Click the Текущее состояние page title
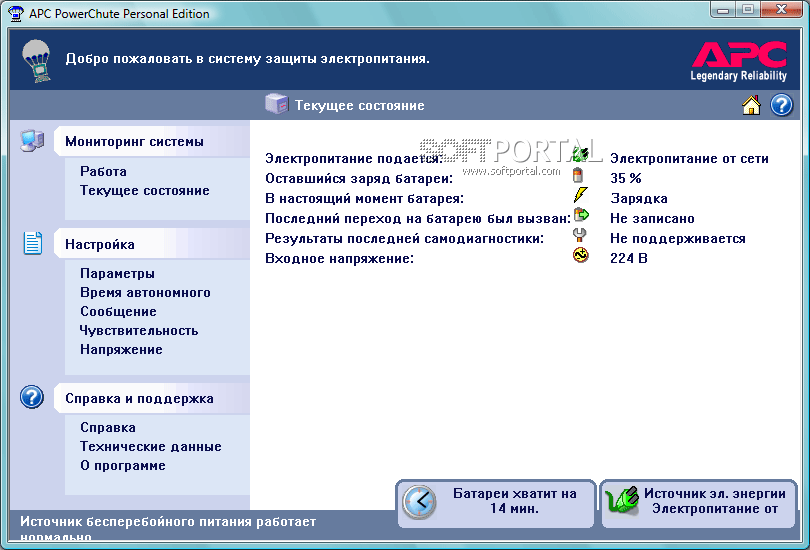This screenshot has width=810, height=550. coord(360,105)
